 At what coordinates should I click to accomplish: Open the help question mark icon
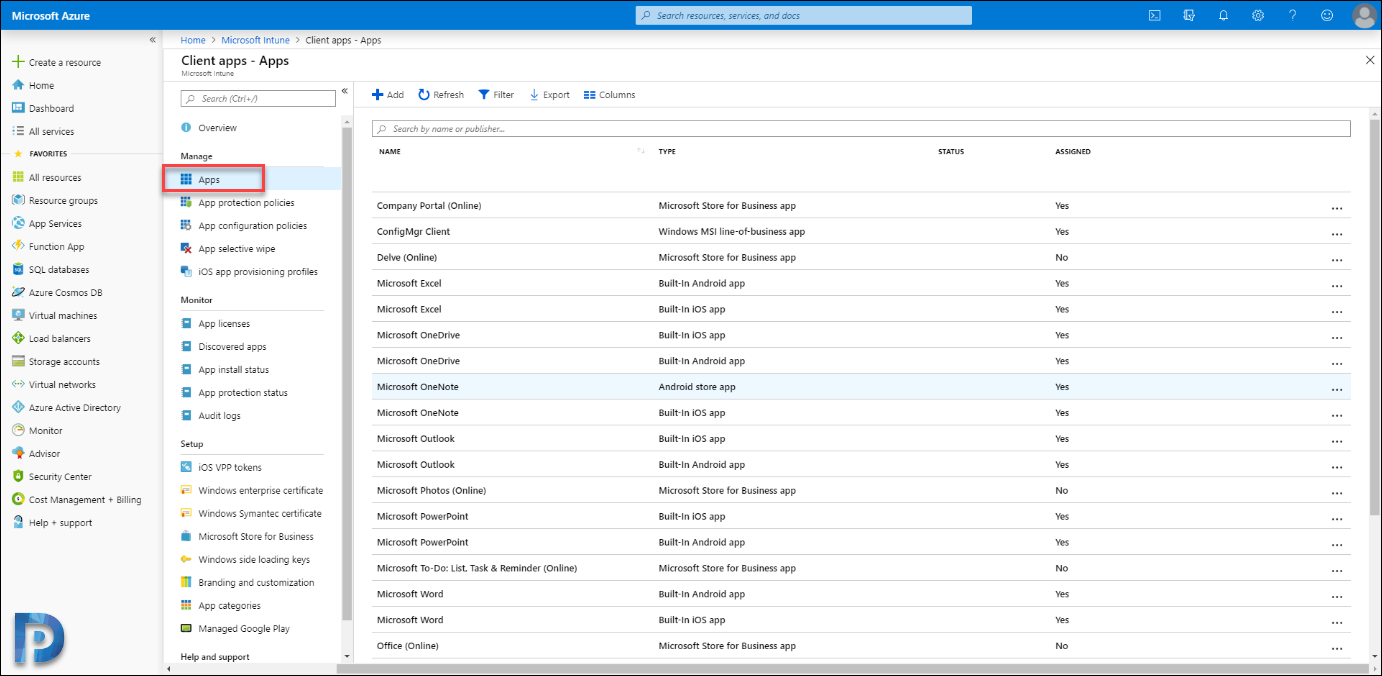pyautogui.click(x=1292, y=15)
